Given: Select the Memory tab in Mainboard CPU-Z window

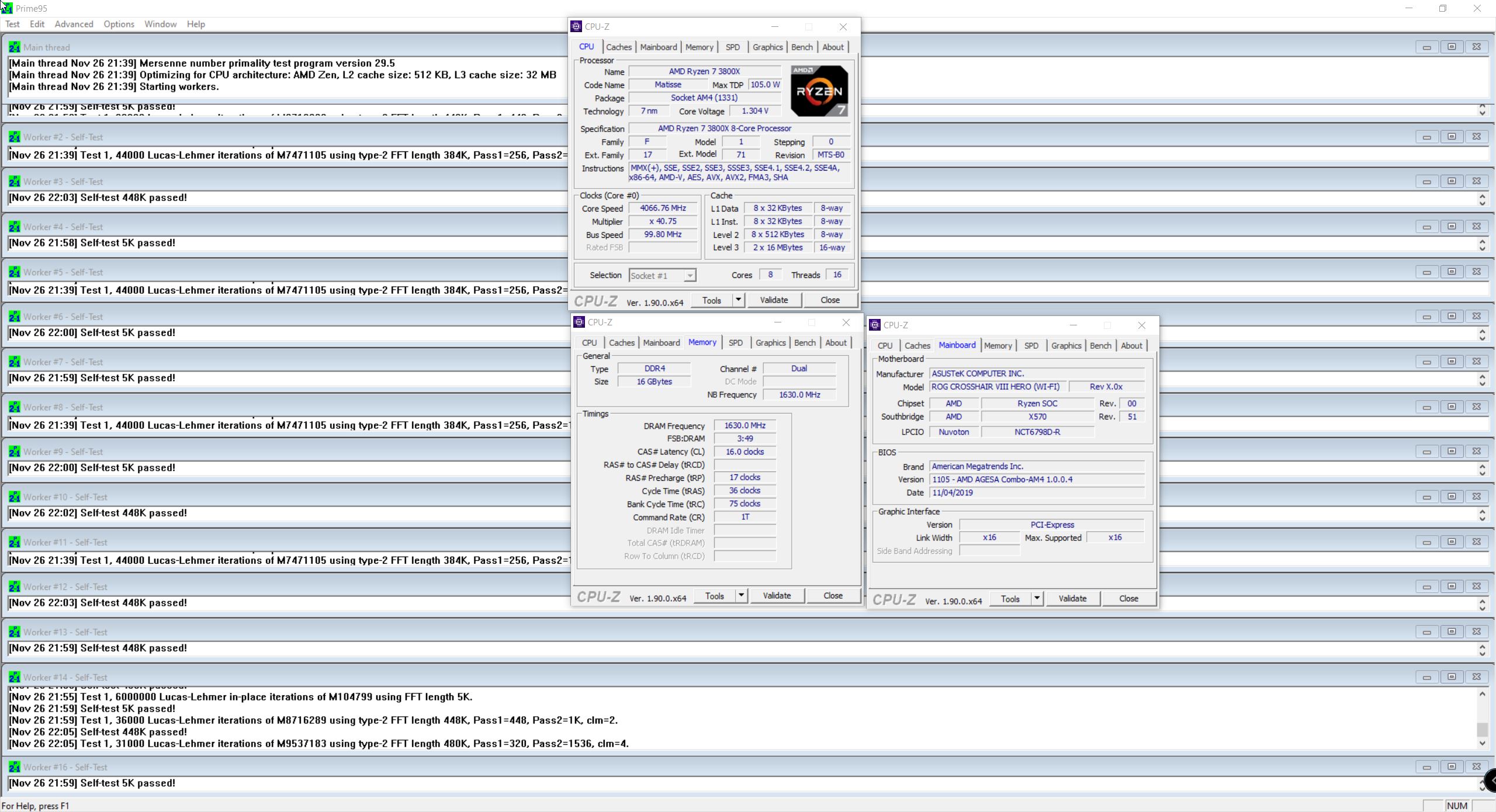Looking at the screenshot, I should pos(998,346).
